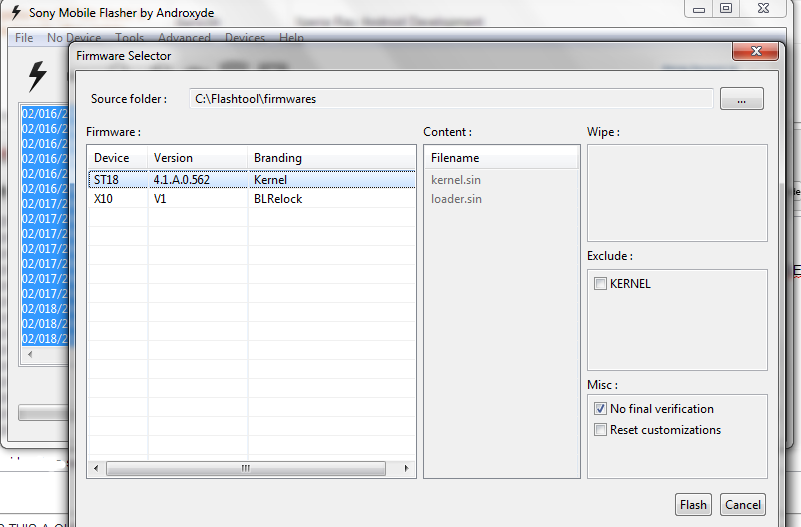Sort by Branding column header

coord(332,158)
